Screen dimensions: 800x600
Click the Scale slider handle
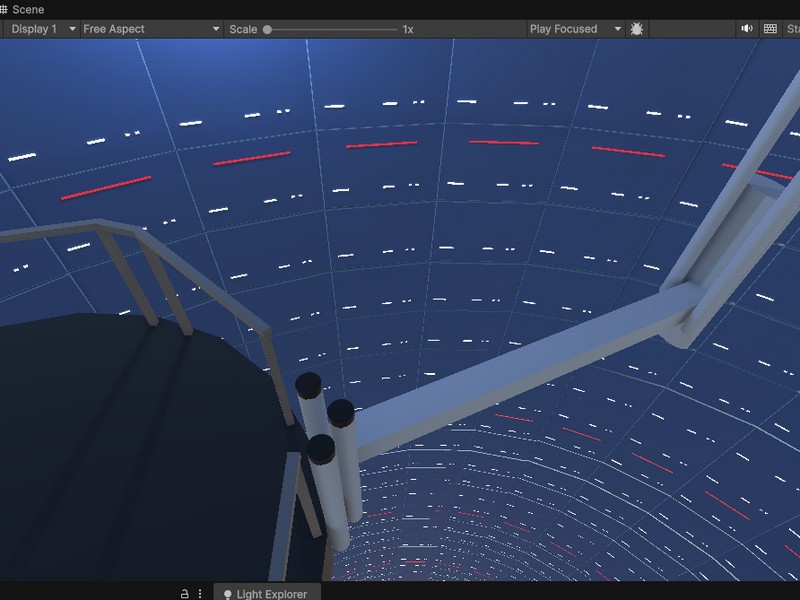tap(267, 29)
